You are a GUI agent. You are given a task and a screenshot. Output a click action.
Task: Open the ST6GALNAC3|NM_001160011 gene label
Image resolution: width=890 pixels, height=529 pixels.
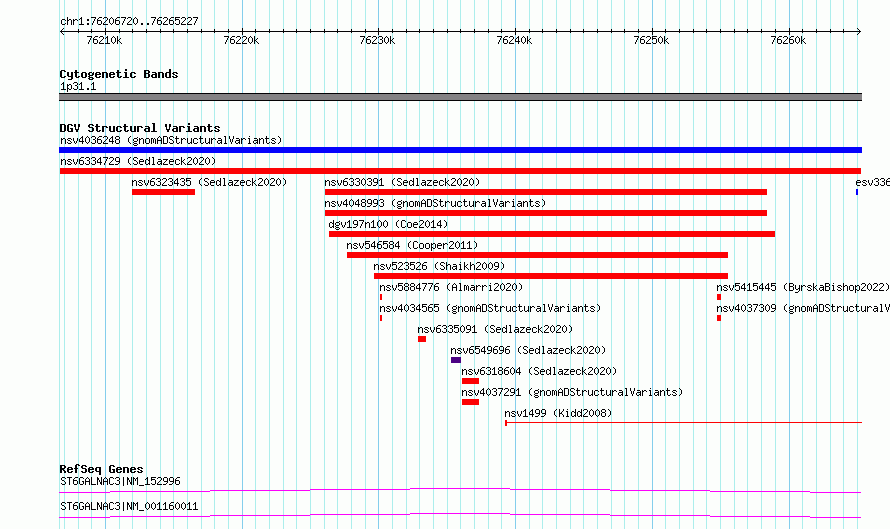point(129,506)
